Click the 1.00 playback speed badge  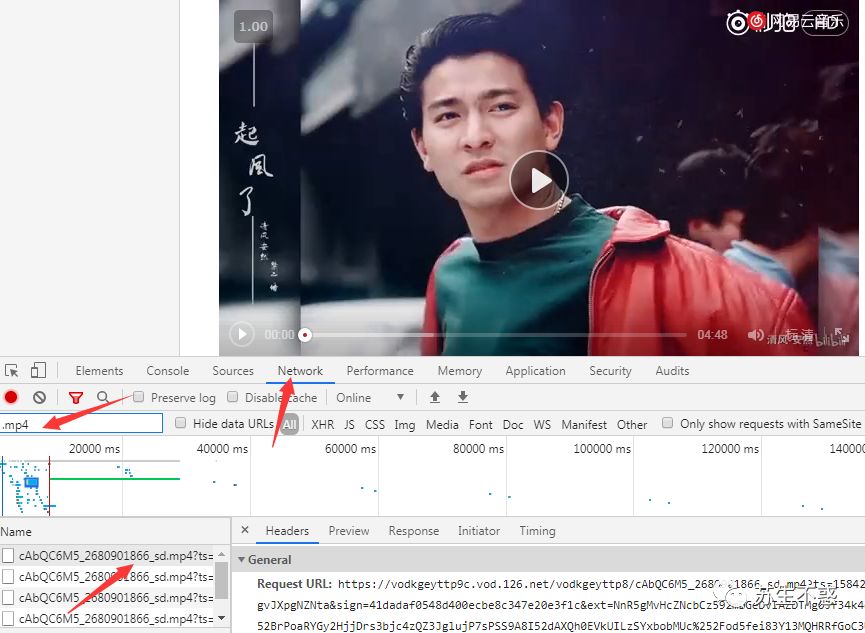[x=253, y=26]
